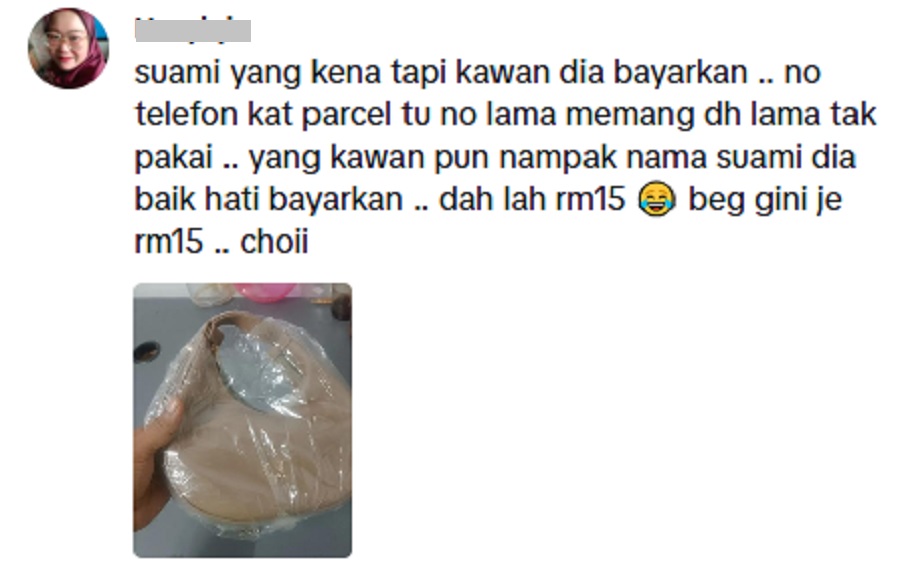Click the word "suami" starting the comment

click(x=177, y=72)
